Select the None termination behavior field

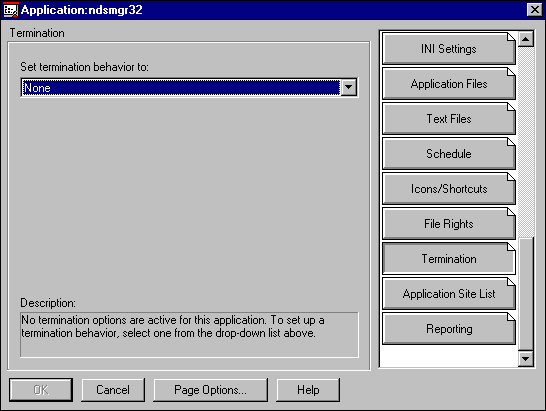(181, 87)
